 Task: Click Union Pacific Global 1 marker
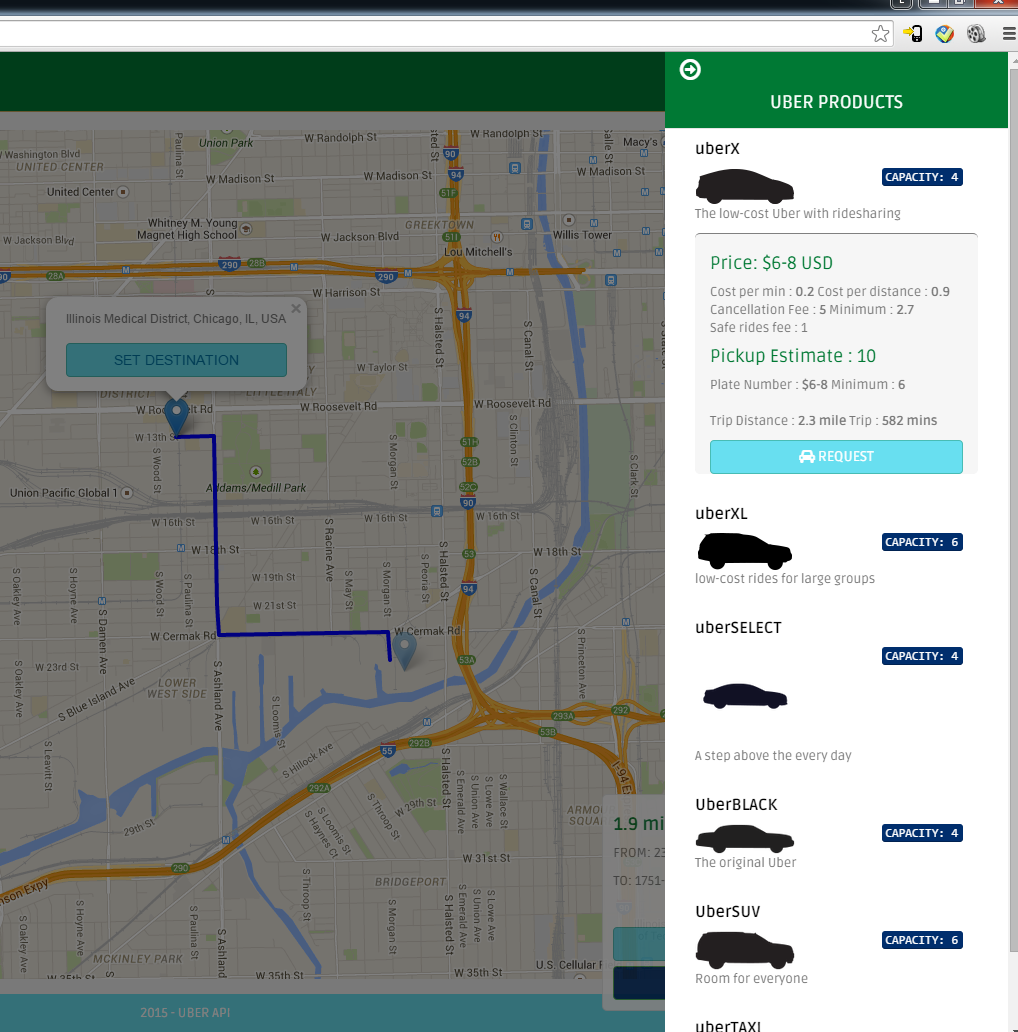(x=127, y=493)
